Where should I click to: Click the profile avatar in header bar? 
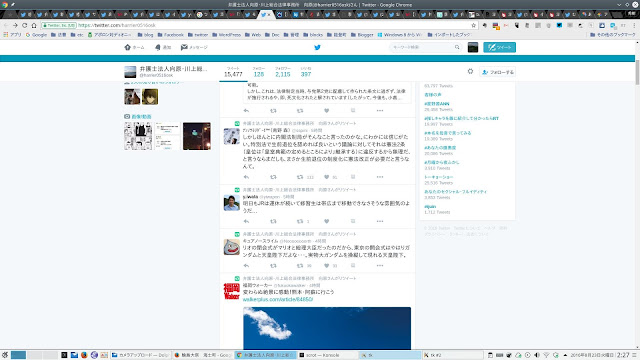coord(130,72)
